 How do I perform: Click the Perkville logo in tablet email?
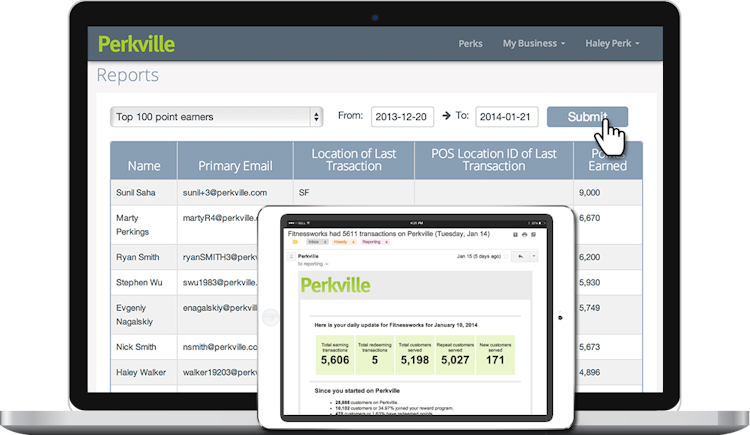[335, 285]
